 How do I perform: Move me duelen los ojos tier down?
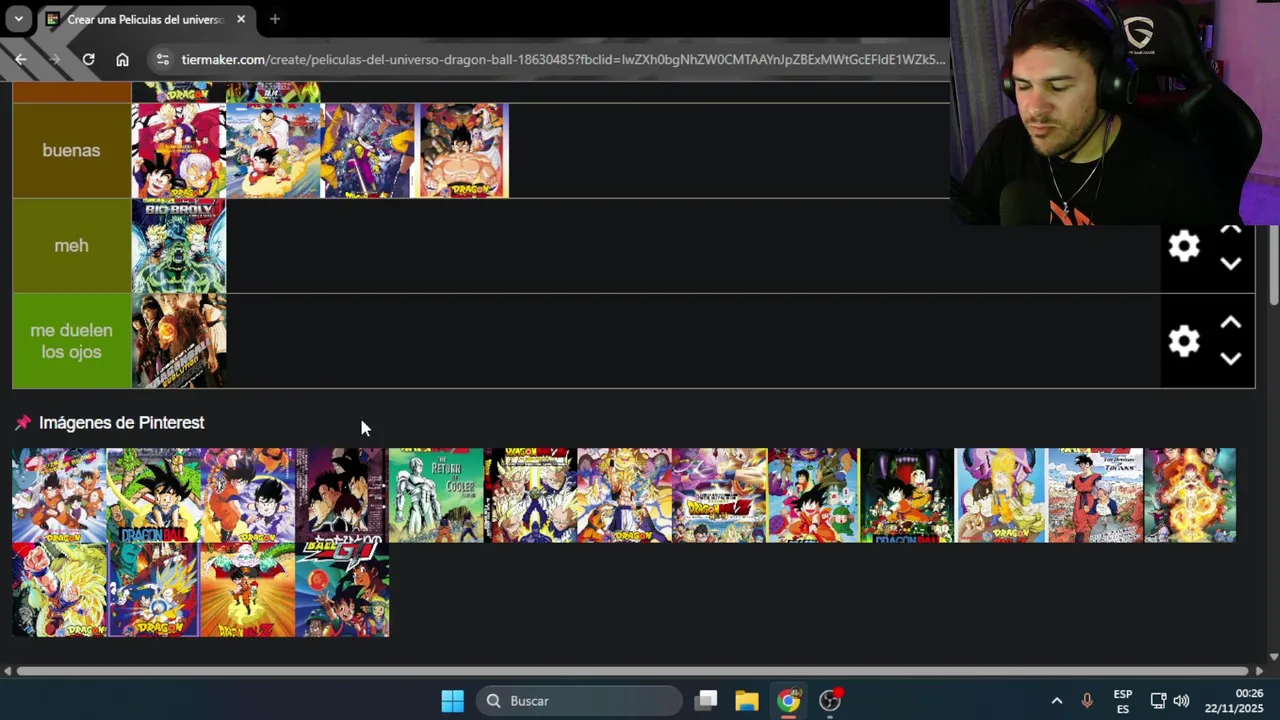[x=1231, y=358]
